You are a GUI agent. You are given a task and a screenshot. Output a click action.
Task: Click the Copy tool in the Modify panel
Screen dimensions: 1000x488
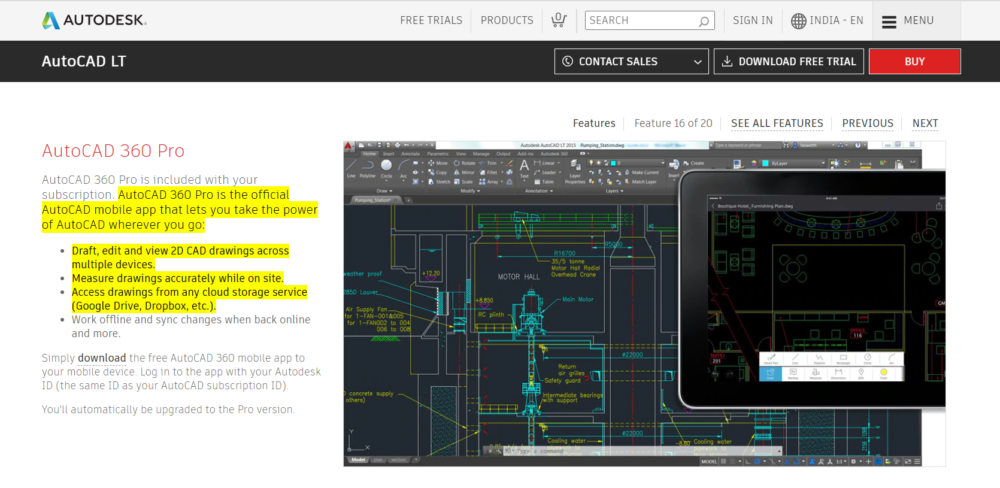coord(437,173)
